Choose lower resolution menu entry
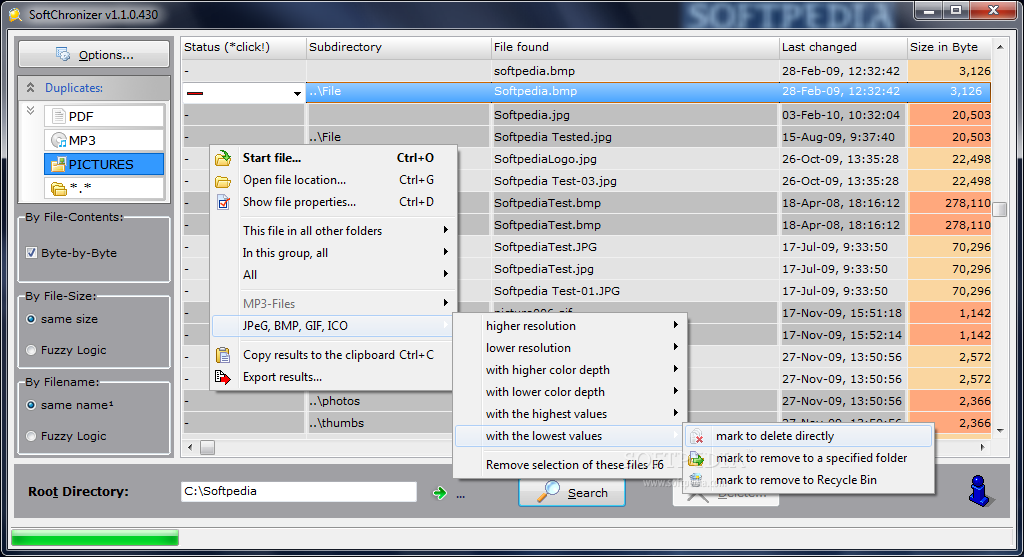The height and width of the screenshot is (557, 1024). pos(568,348)
